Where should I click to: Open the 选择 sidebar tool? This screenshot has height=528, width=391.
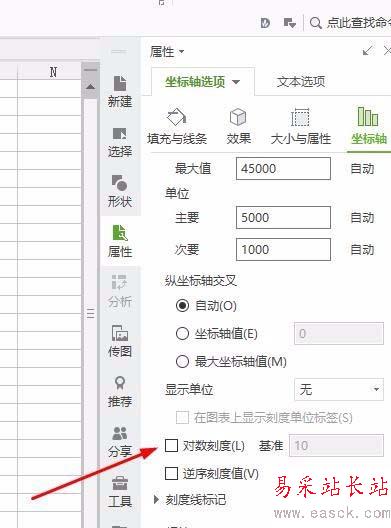[120, 142]
